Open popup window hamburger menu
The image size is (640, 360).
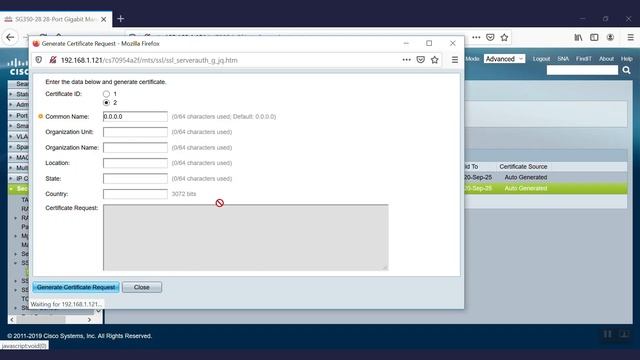coord(455,60)
